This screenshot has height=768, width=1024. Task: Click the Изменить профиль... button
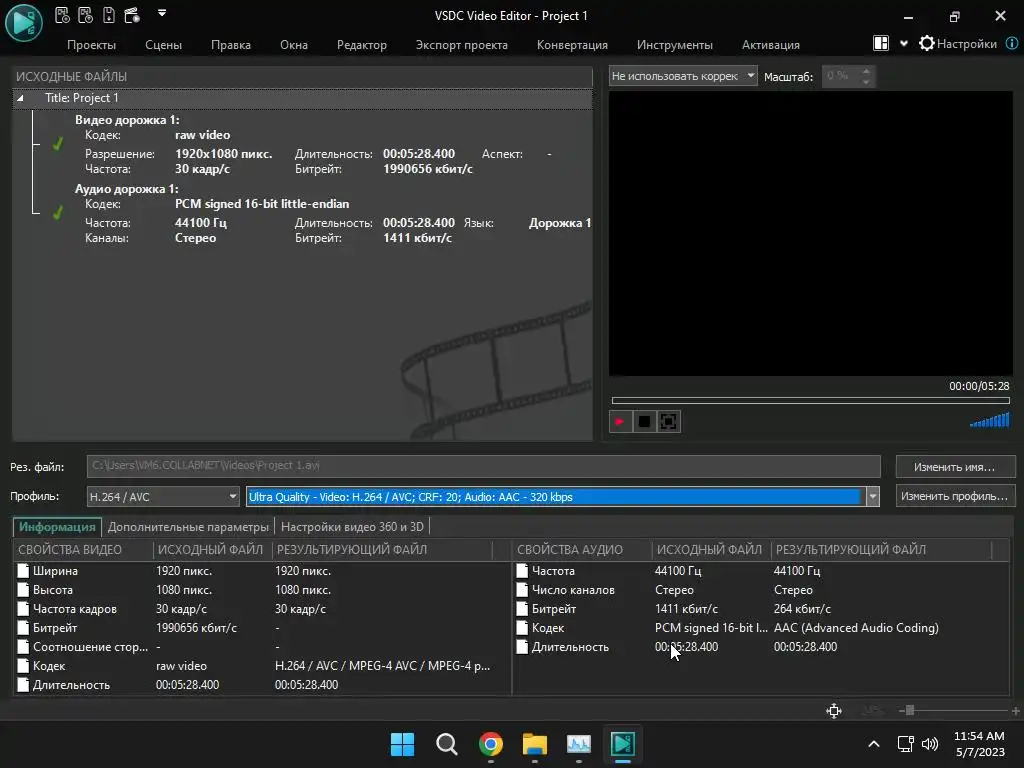(x=955, y=496)
